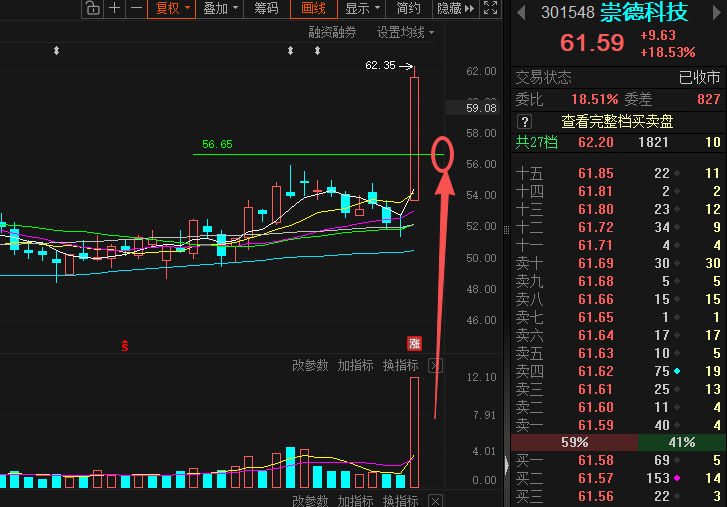Image resolution: width=727 pixels, height=507 pixels.
Task: Click the 共27档 summary row
Action: [x=618, y=142]
